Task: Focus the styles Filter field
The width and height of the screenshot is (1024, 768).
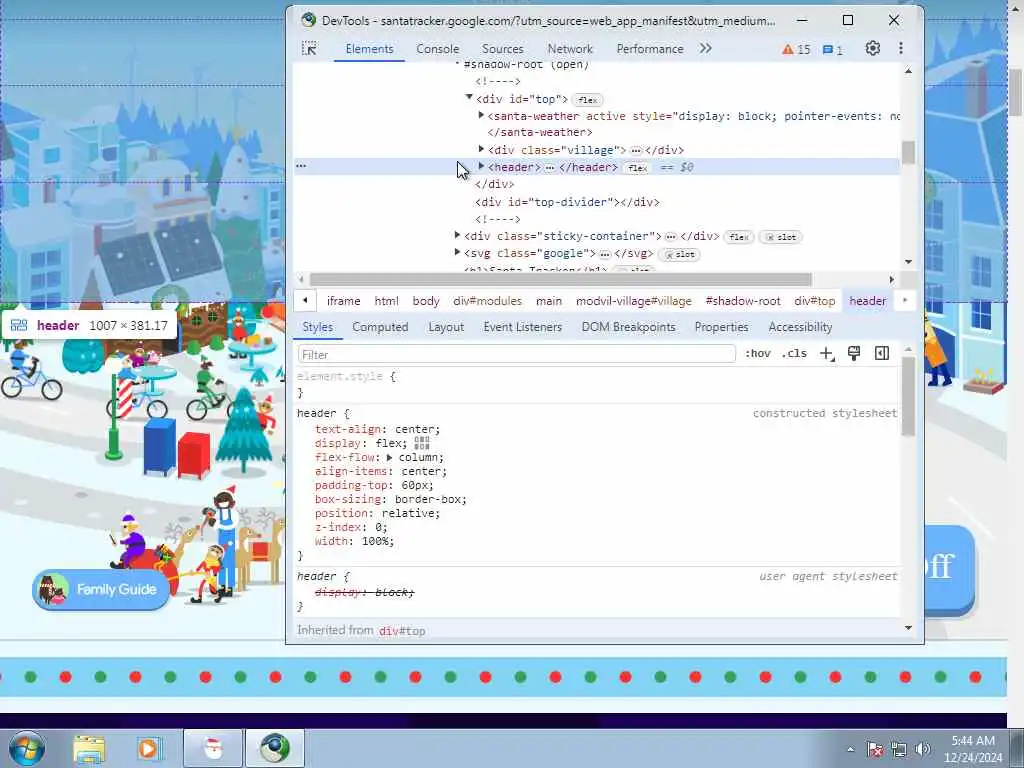Action: pos(517,354)
